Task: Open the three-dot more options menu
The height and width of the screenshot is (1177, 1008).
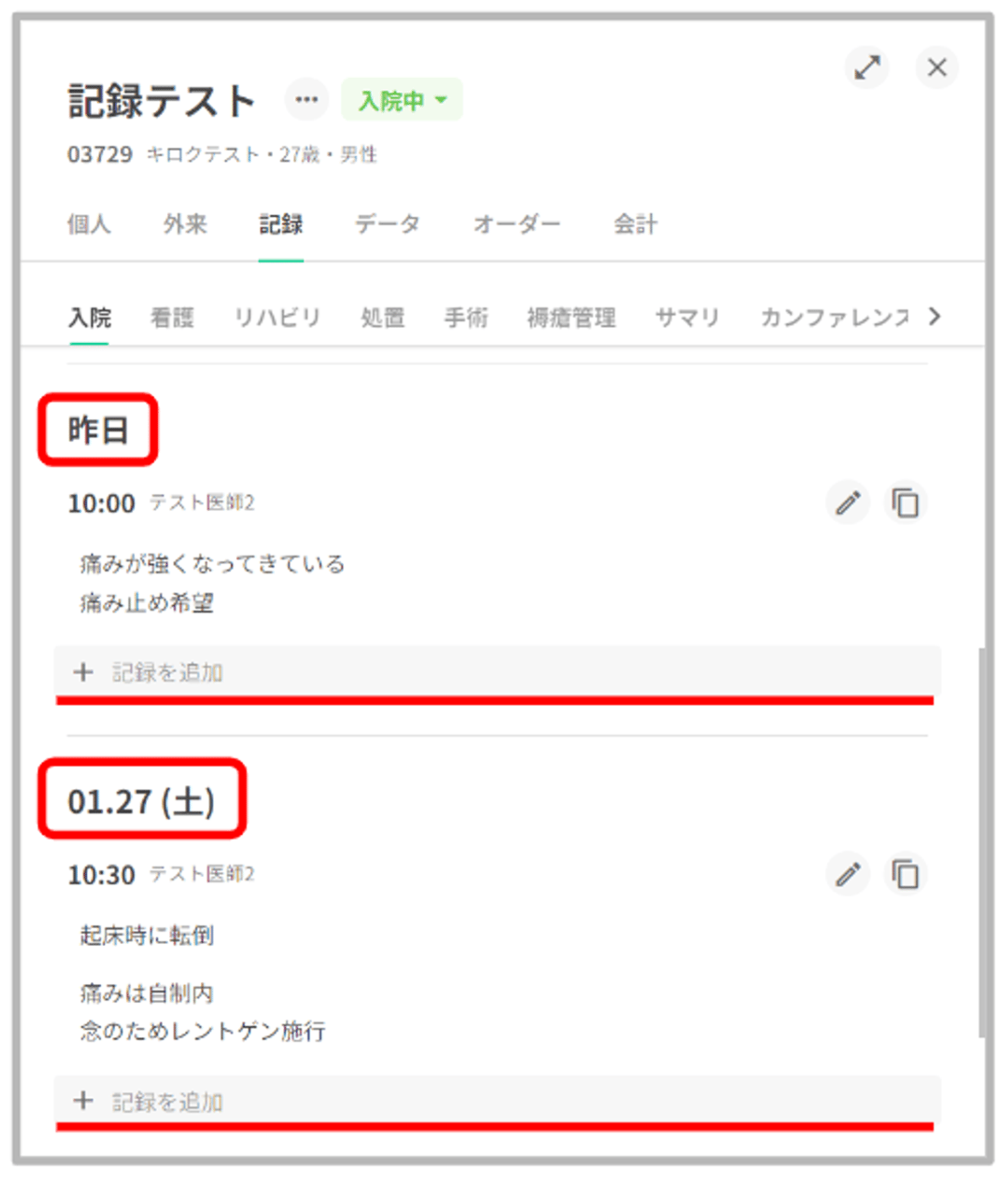Action: (x=306, y=100)
